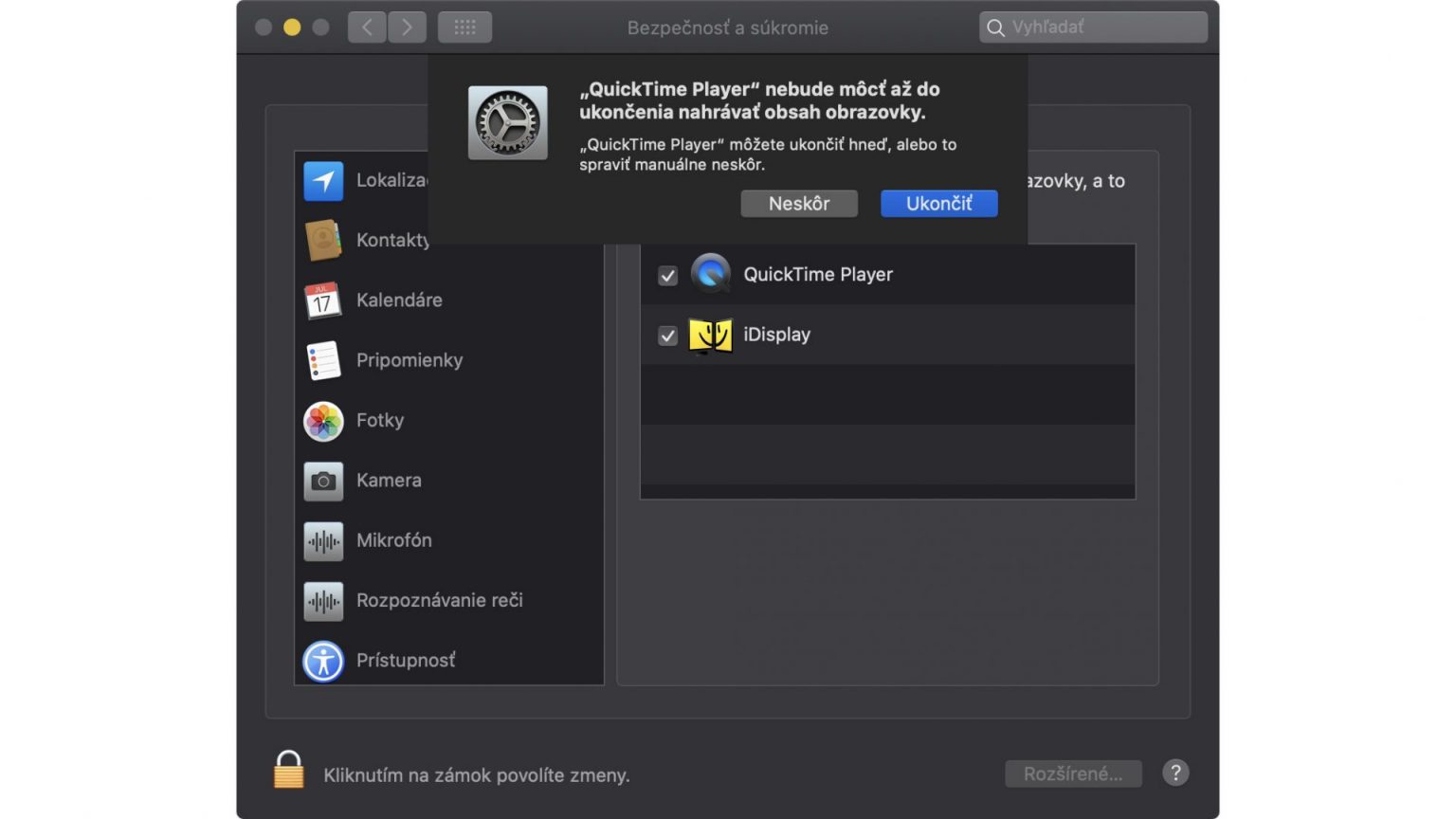This screenshot has width=1456, height=819.
Task: Select Mikrofón in the privacy list
Action: click(x=448, y=541)
